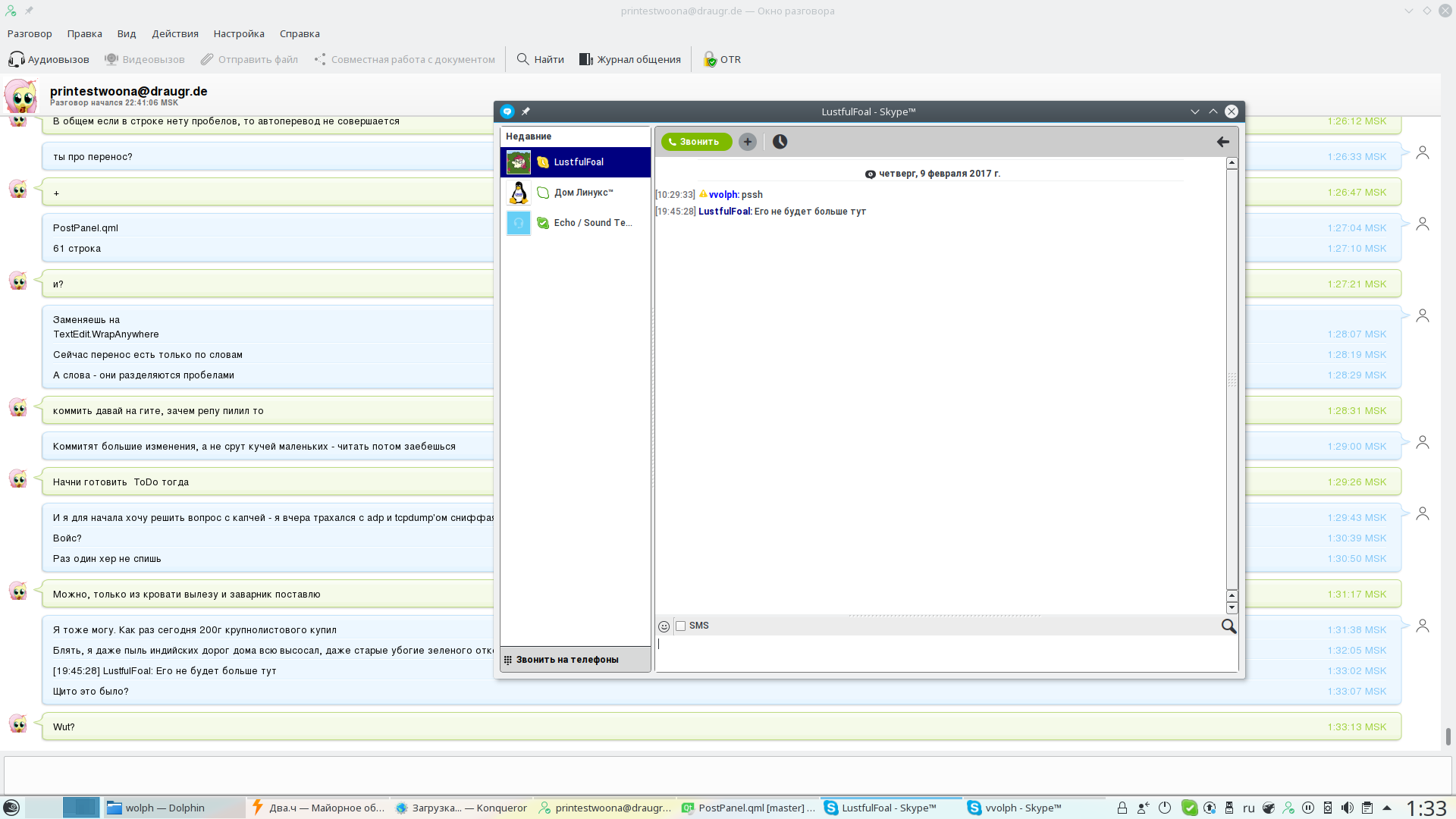Click green Skype status tray icon
The height and width of the screenshot is (819, 1456).
(x=1189, y=808)
